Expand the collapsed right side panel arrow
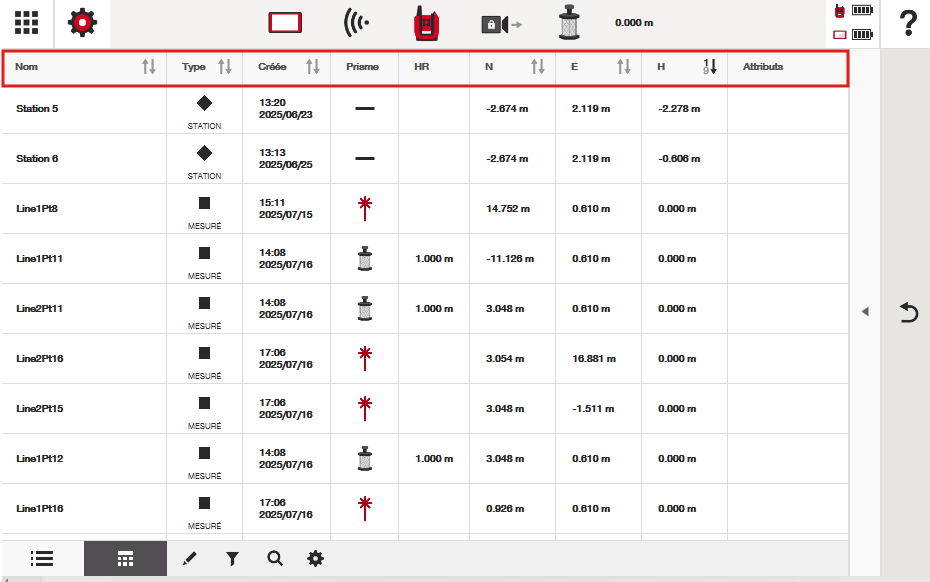The height and width of the screenshot is (582, 930). point(865,312)
